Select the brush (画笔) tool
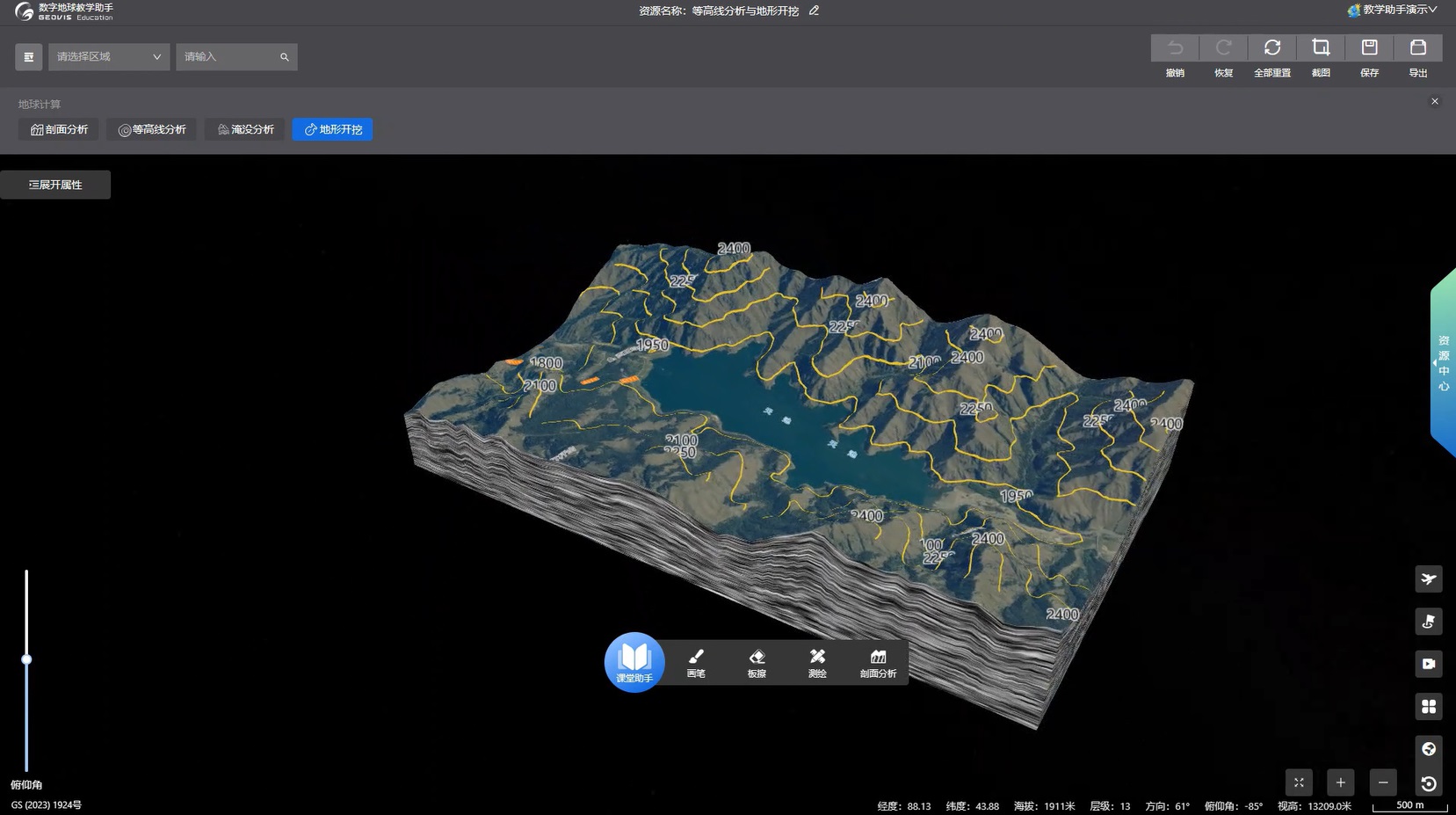Viewport: 1456px width, 815px height. [696, 663]
